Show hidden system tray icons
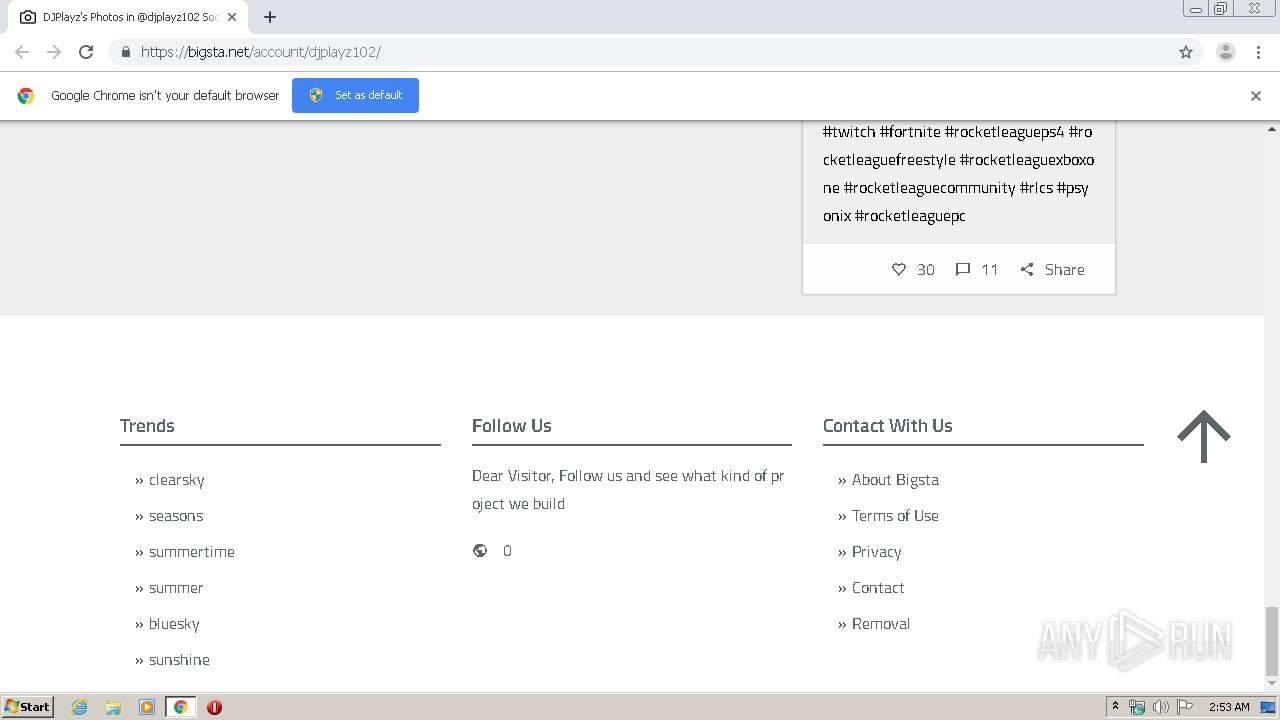The width and height of the screenshot is (1280, 720). coord(1115,707)
